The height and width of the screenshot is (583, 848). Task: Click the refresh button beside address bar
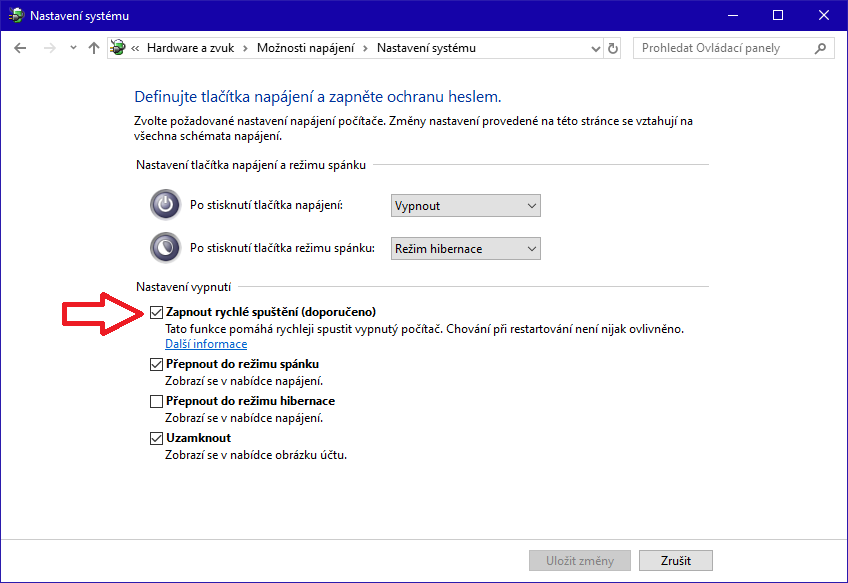tap(613, 48)
